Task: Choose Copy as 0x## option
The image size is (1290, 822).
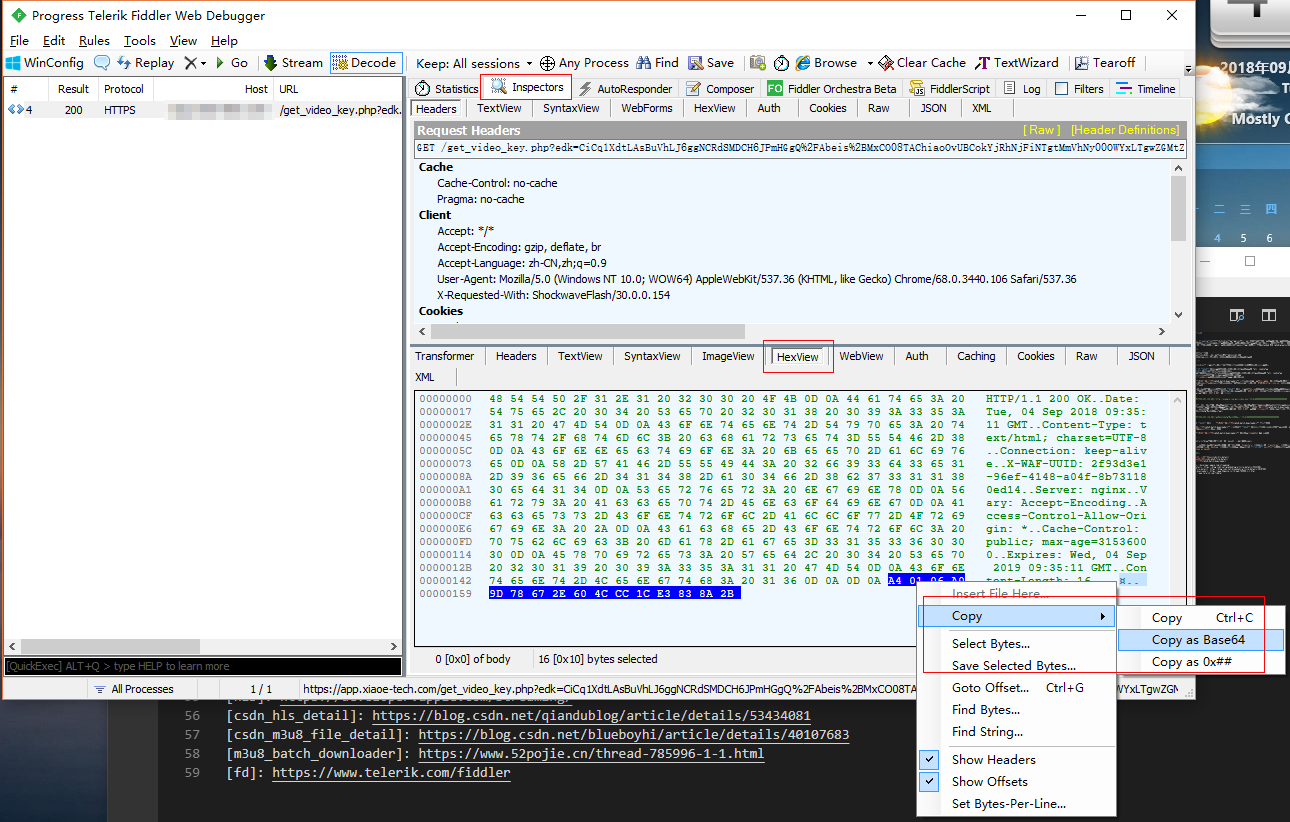Action: pyautogui.click(x=1199, y=662)
